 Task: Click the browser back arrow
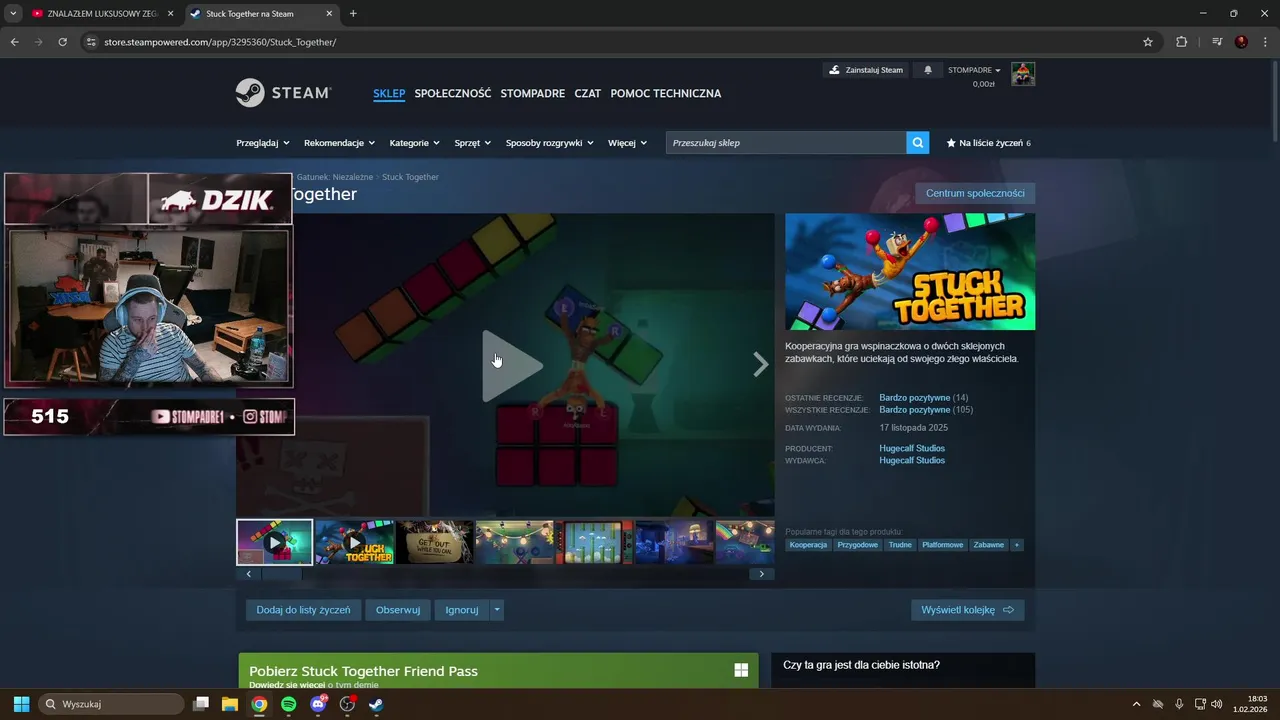(14, 42)
